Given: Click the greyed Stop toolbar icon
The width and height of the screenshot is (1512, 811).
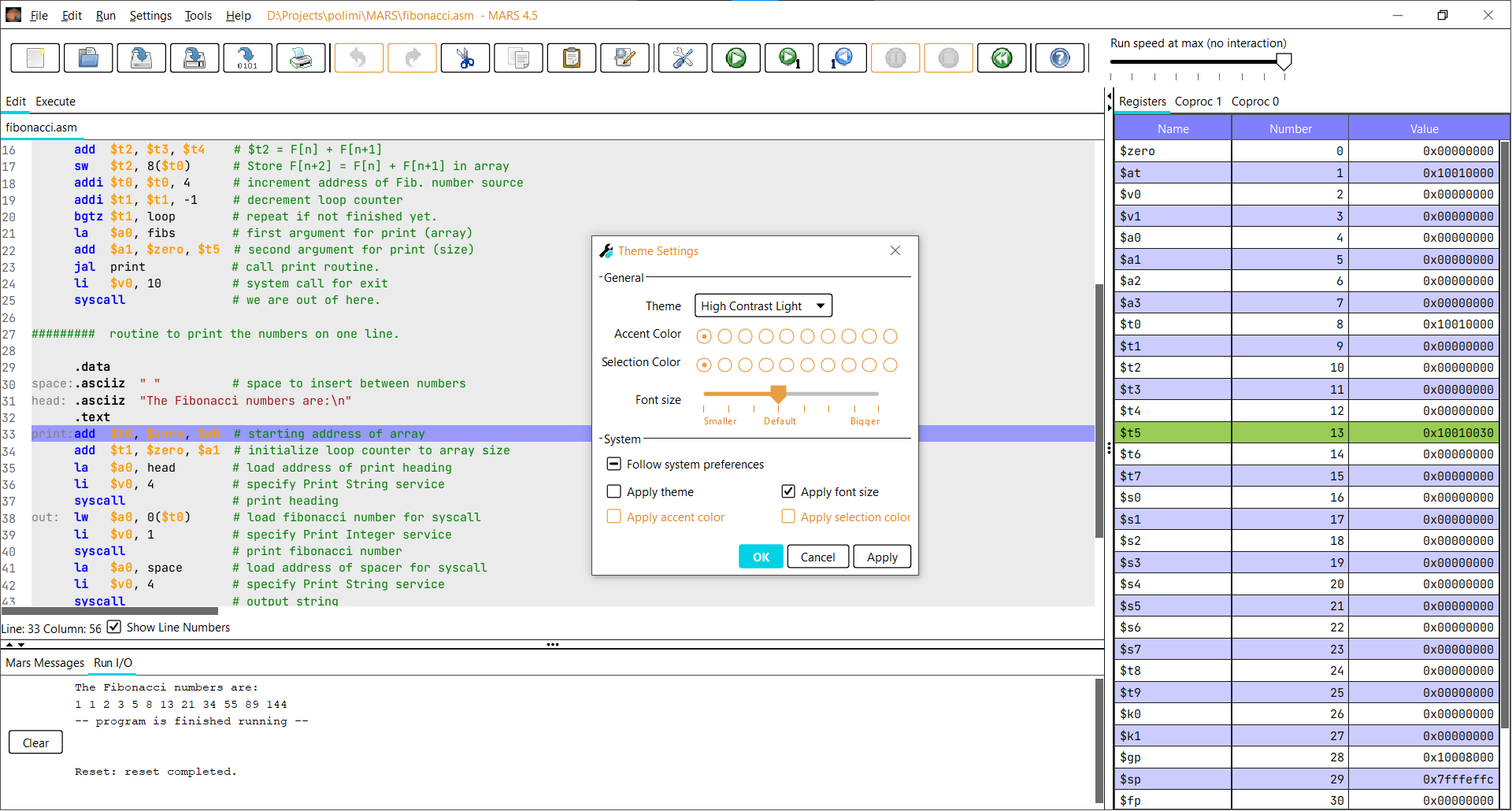Looking at the screenshot, I should [x=949, y=57].
